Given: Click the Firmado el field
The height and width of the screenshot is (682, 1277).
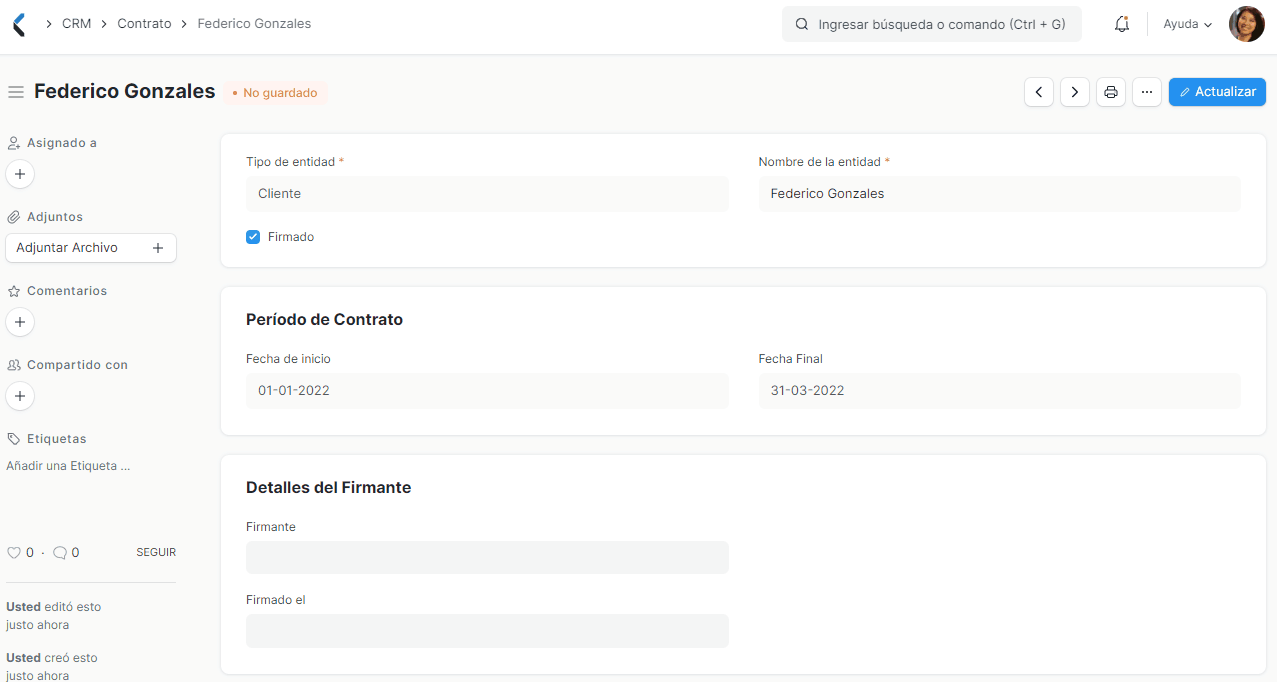Looking at the screenshot, I should click(487, 631).
